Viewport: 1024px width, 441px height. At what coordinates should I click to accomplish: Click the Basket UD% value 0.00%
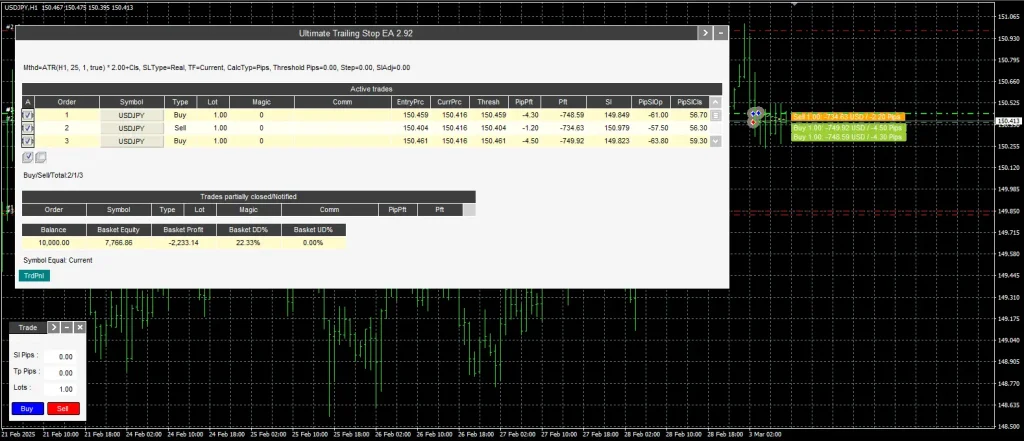pyautogui.click(x=313, y=242)
